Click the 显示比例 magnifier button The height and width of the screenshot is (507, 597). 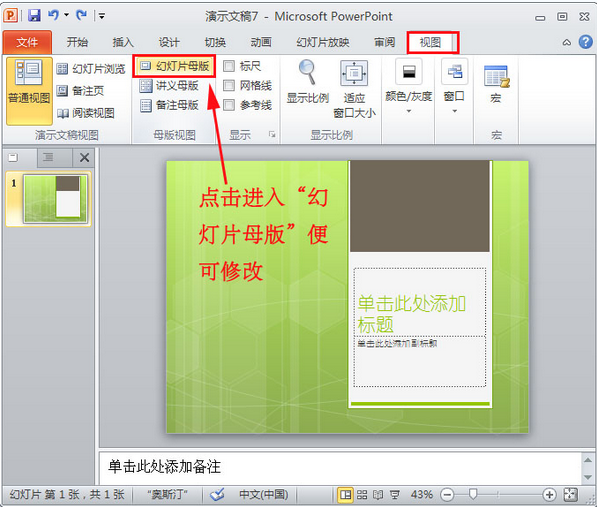(307, 82)
